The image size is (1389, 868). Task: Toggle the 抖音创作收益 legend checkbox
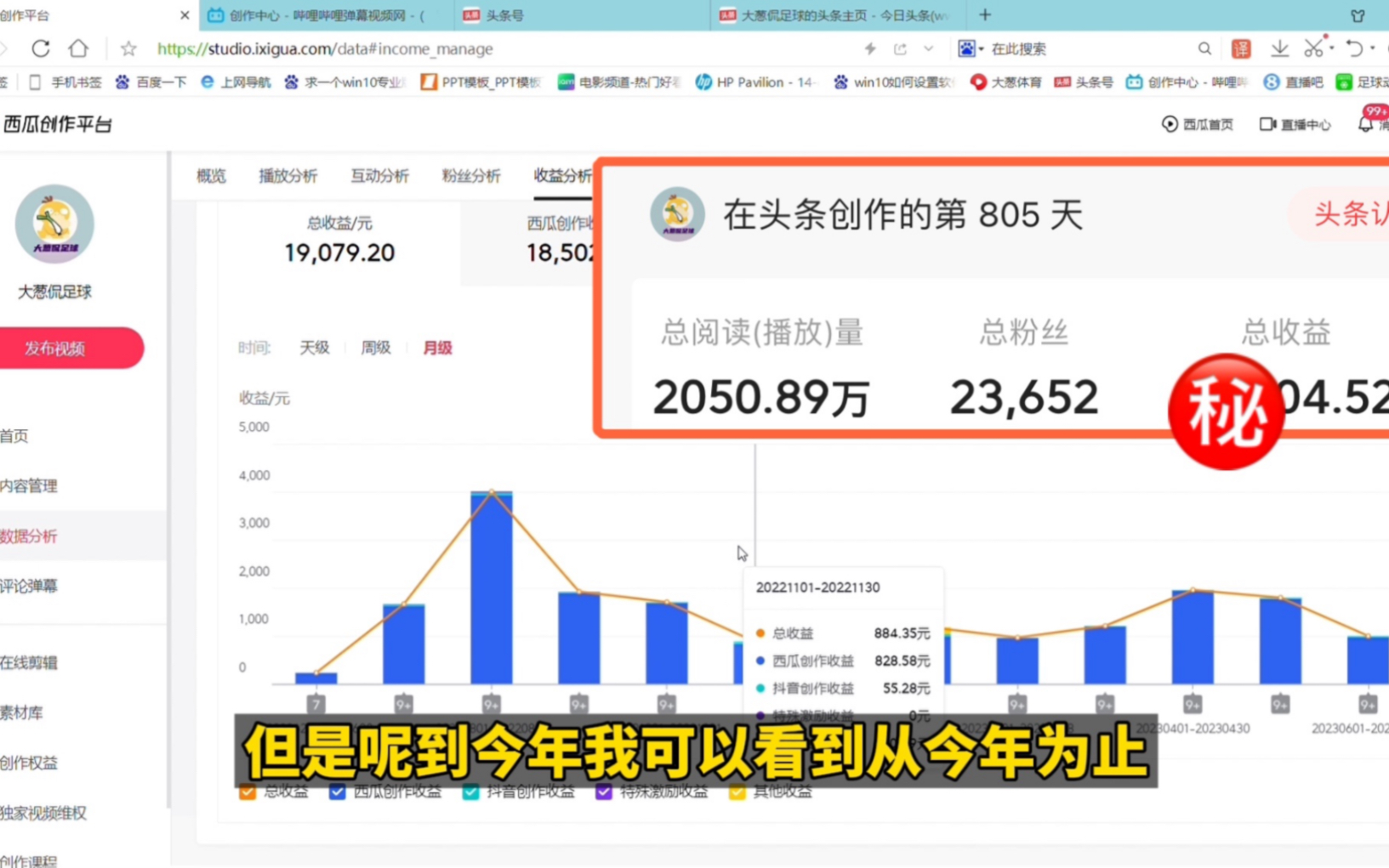pyautogui.click(x=470, y=791)
